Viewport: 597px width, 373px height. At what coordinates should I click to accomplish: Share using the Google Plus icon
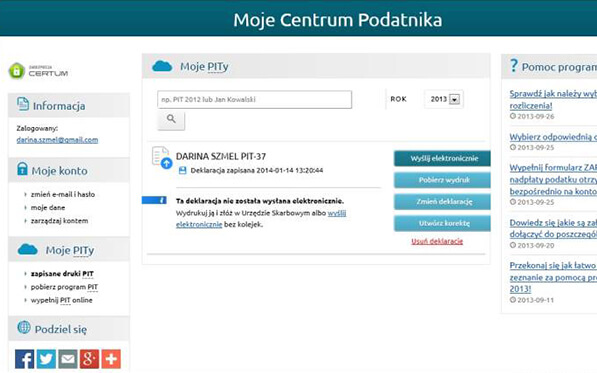[x=89, y=359]
